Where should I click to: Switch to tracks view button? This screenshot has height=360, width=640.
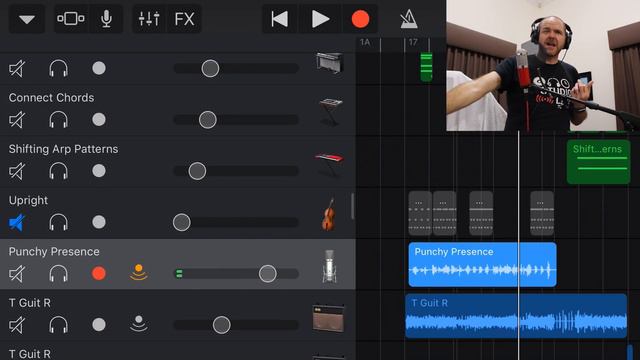coord(71,19)
